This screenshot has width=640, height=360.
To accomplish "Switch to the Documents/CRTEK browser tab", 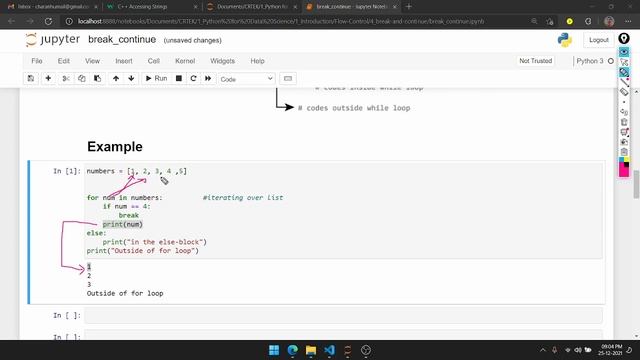I will click(x=252, y=7).
